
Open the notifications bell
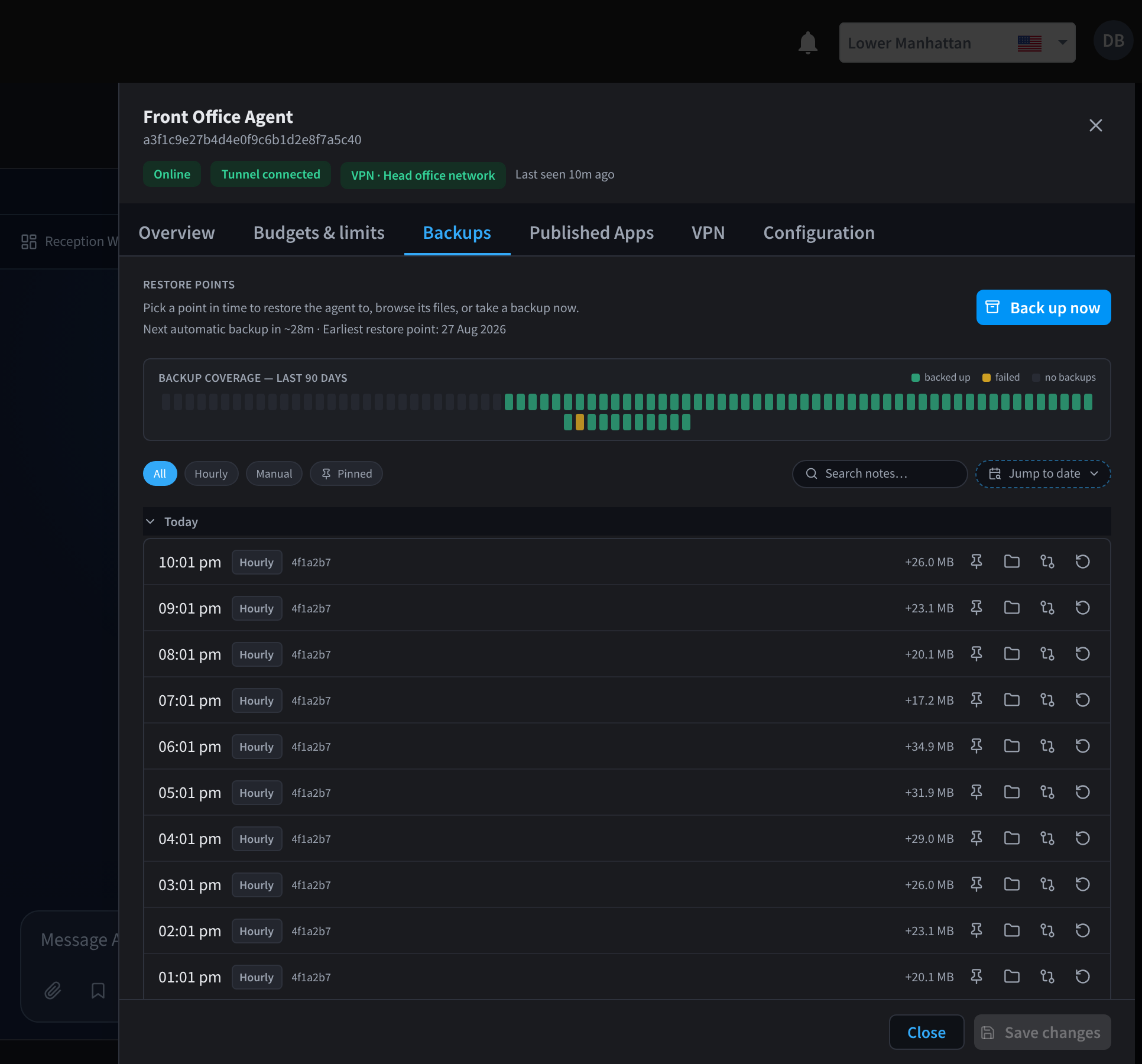807,43
